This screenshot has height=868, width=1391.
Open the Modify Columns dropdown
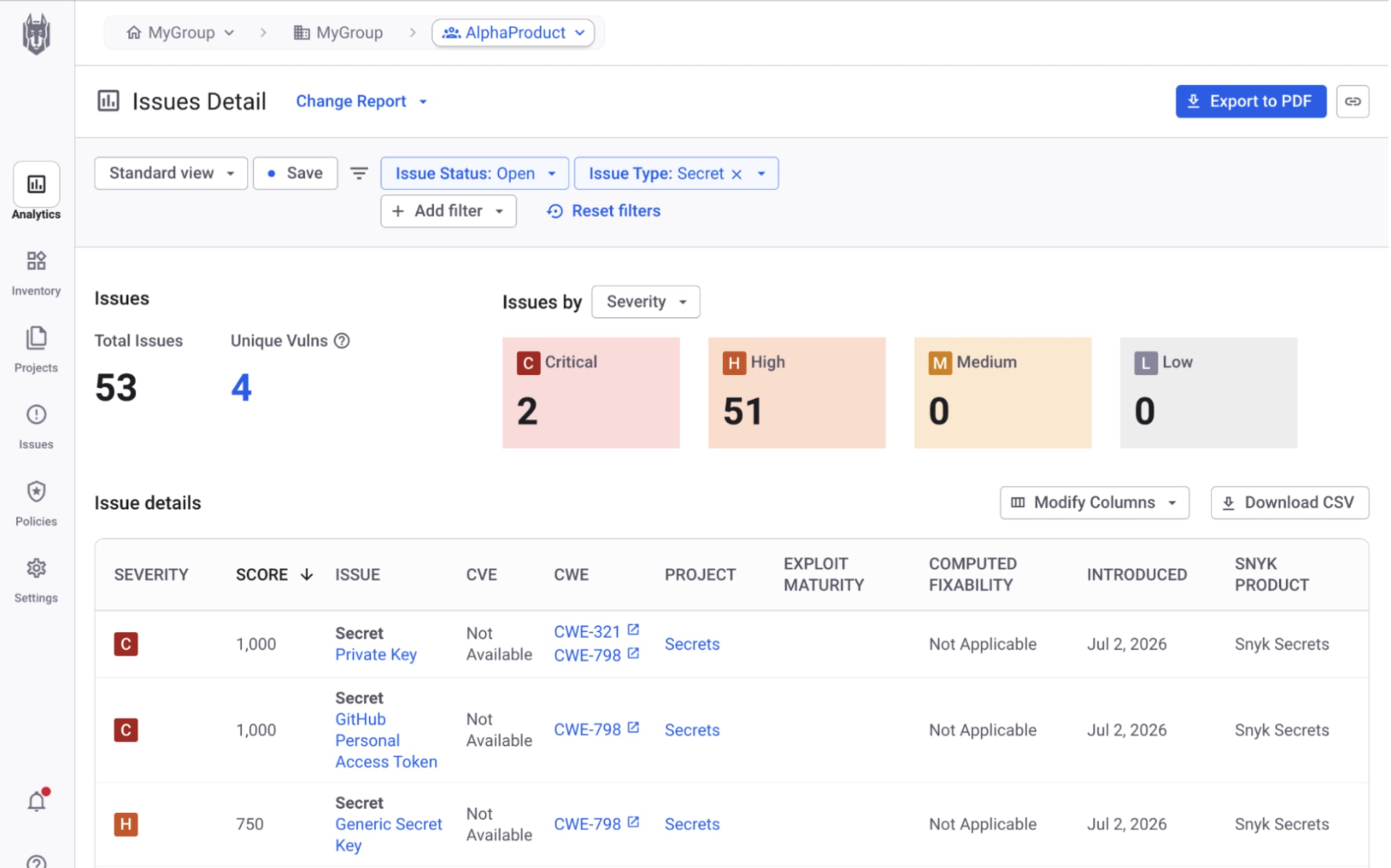click(x=1096, y=504)
